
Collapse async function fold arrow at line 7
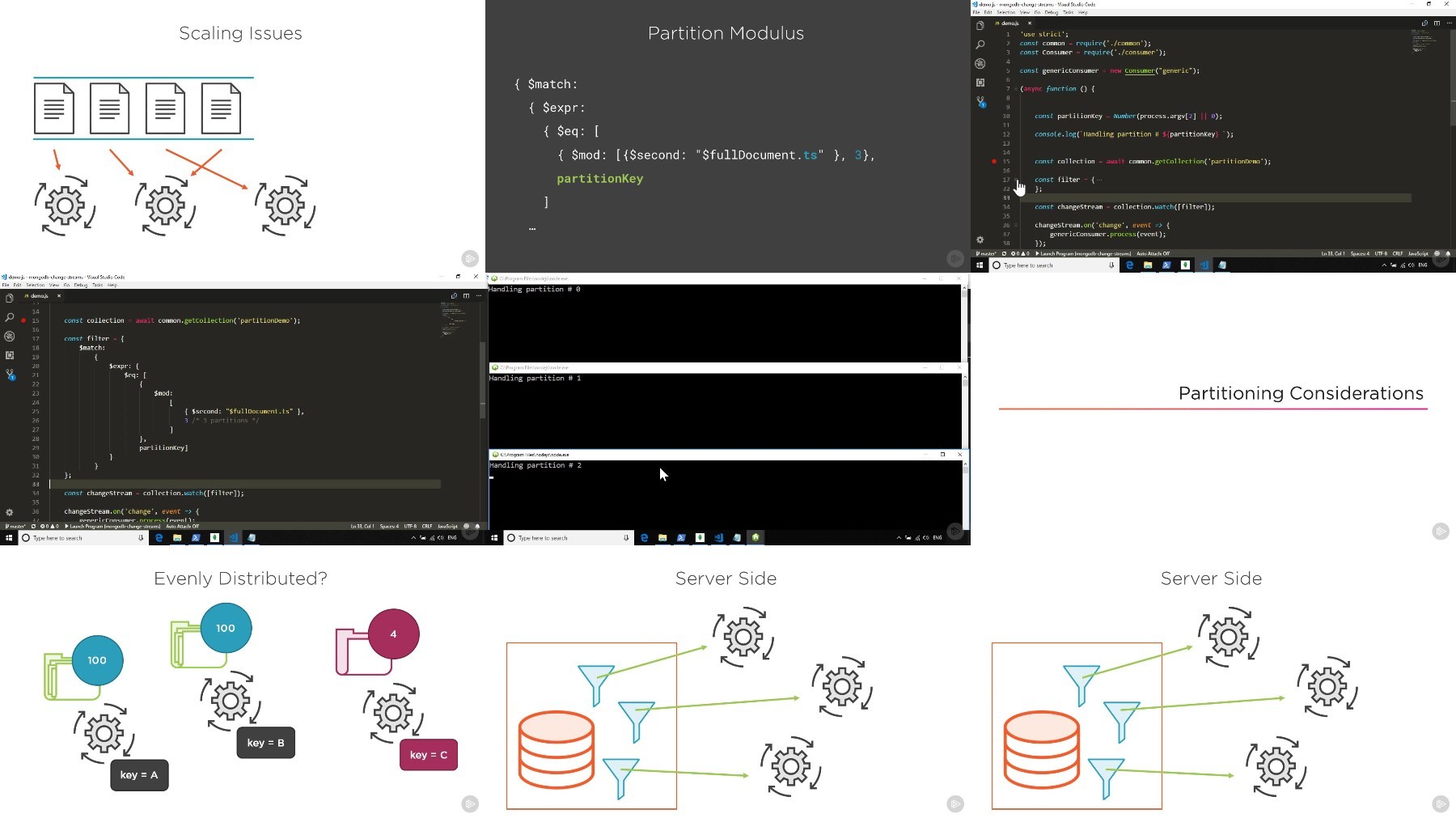coord(1017,89)
